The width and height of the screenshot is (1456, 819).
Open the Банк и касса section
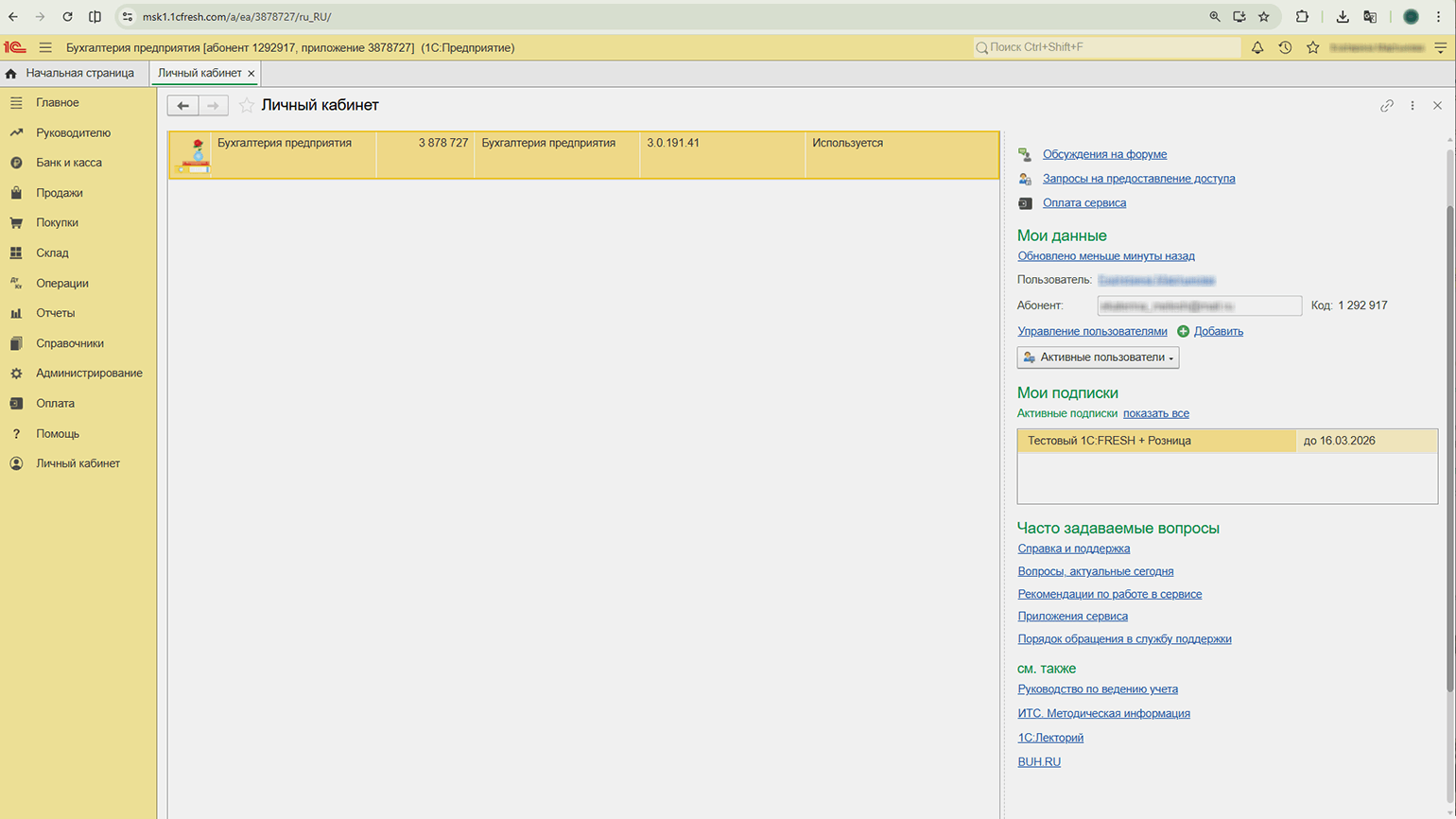pos(69,163)
